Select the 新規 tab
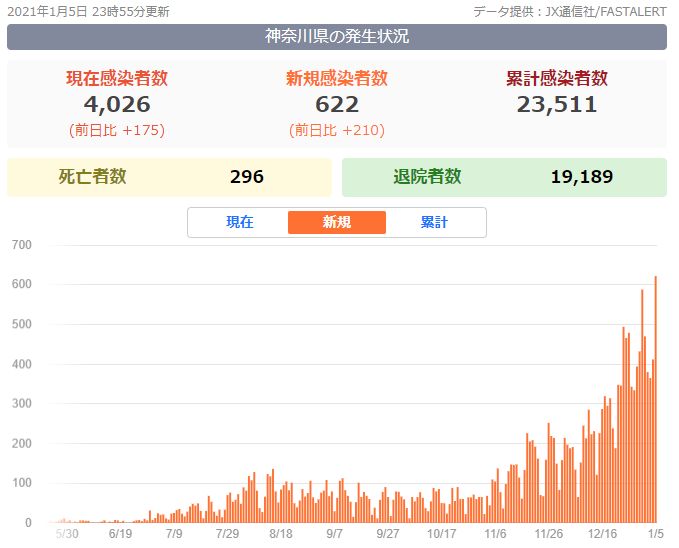 tap(336, 222)
